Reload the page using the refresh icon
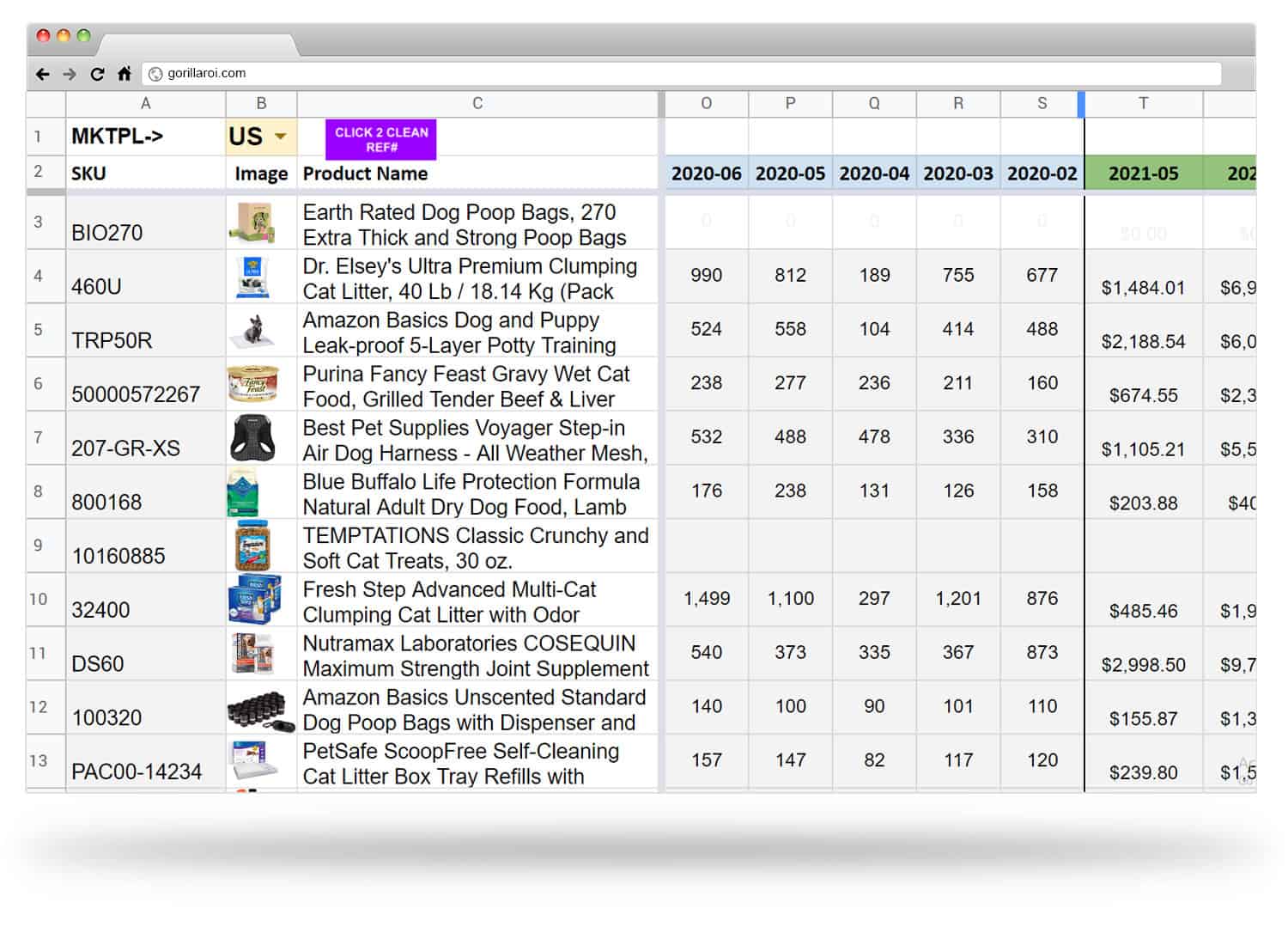 [98, 75]
